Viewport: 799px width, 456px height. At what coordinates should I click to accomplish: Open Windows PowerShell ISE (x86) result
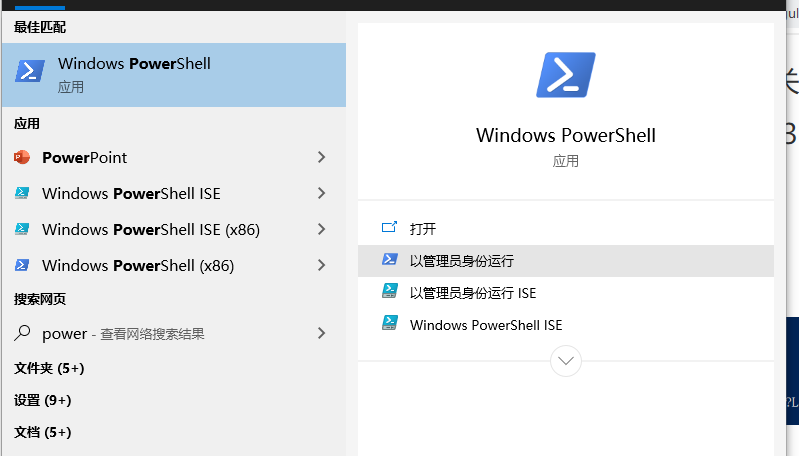pyautogui.click(x=174, y=229)
